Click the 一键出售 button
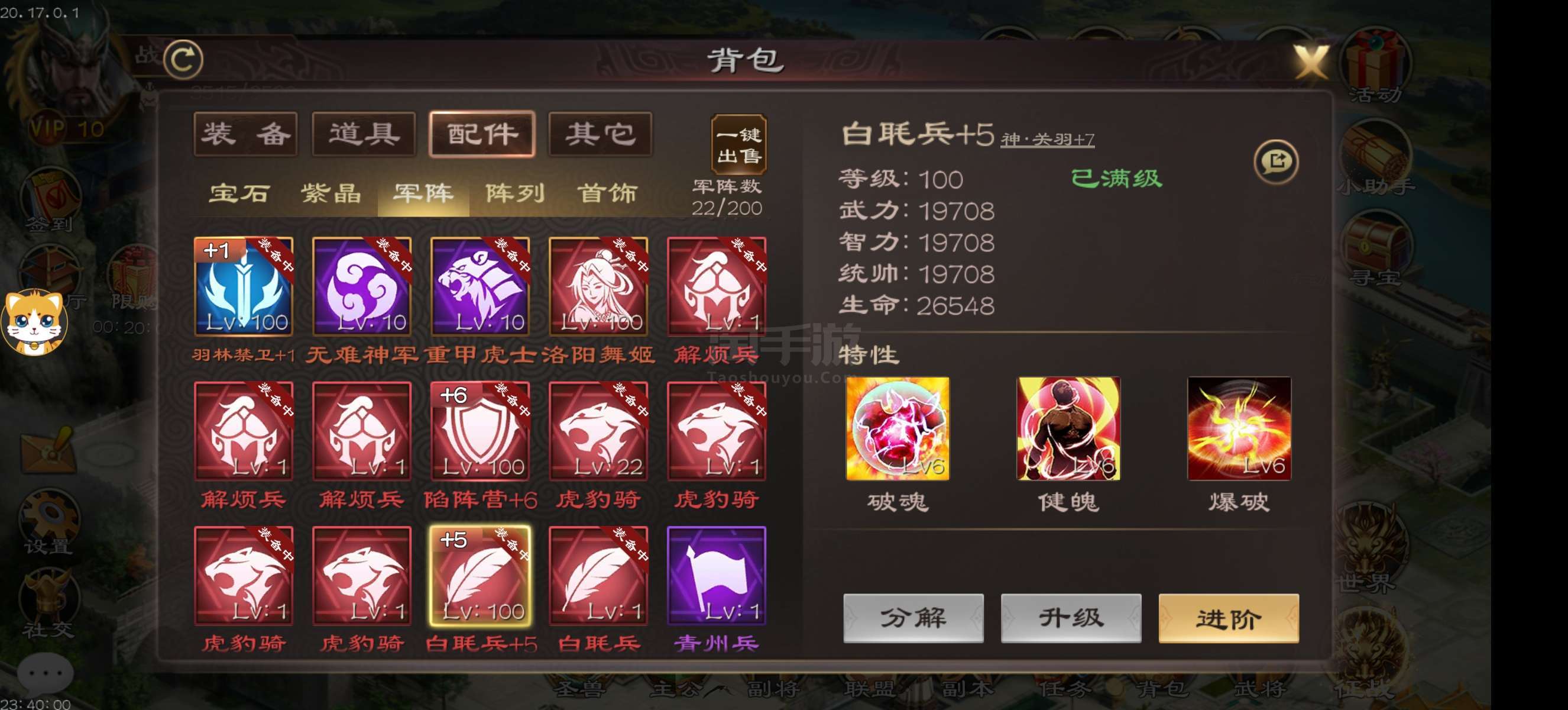 (x=738, y=145)
